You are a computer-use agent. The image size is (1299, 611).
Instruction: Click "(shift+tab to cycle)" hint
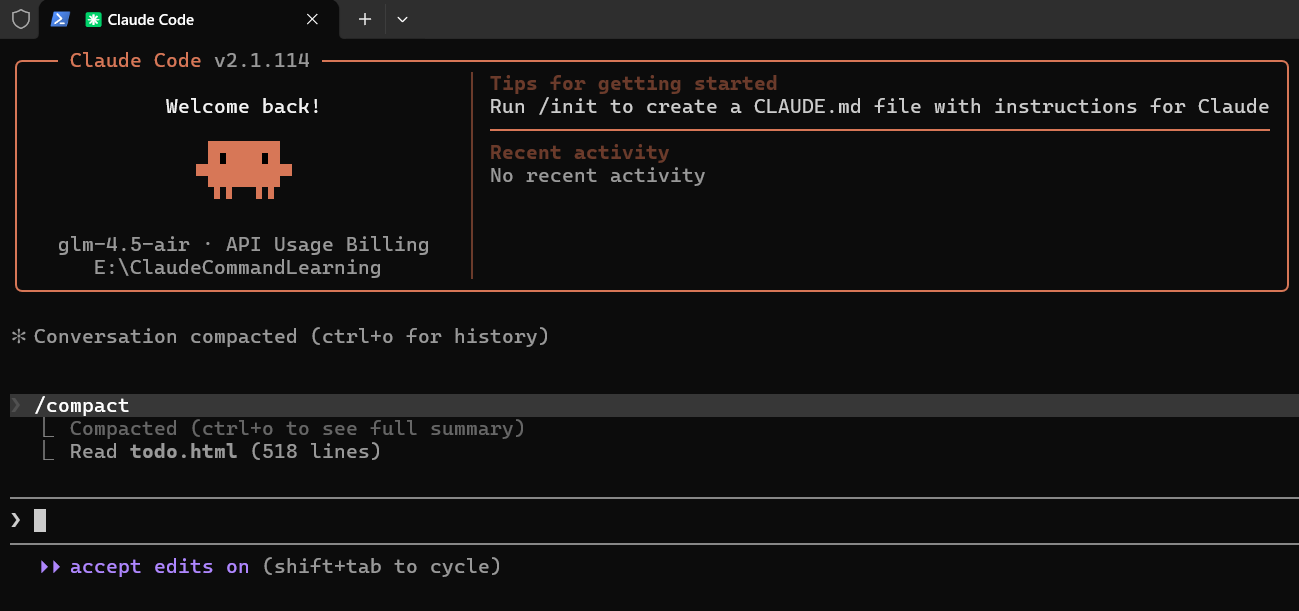pyautogui.click(x=382, y=567)
